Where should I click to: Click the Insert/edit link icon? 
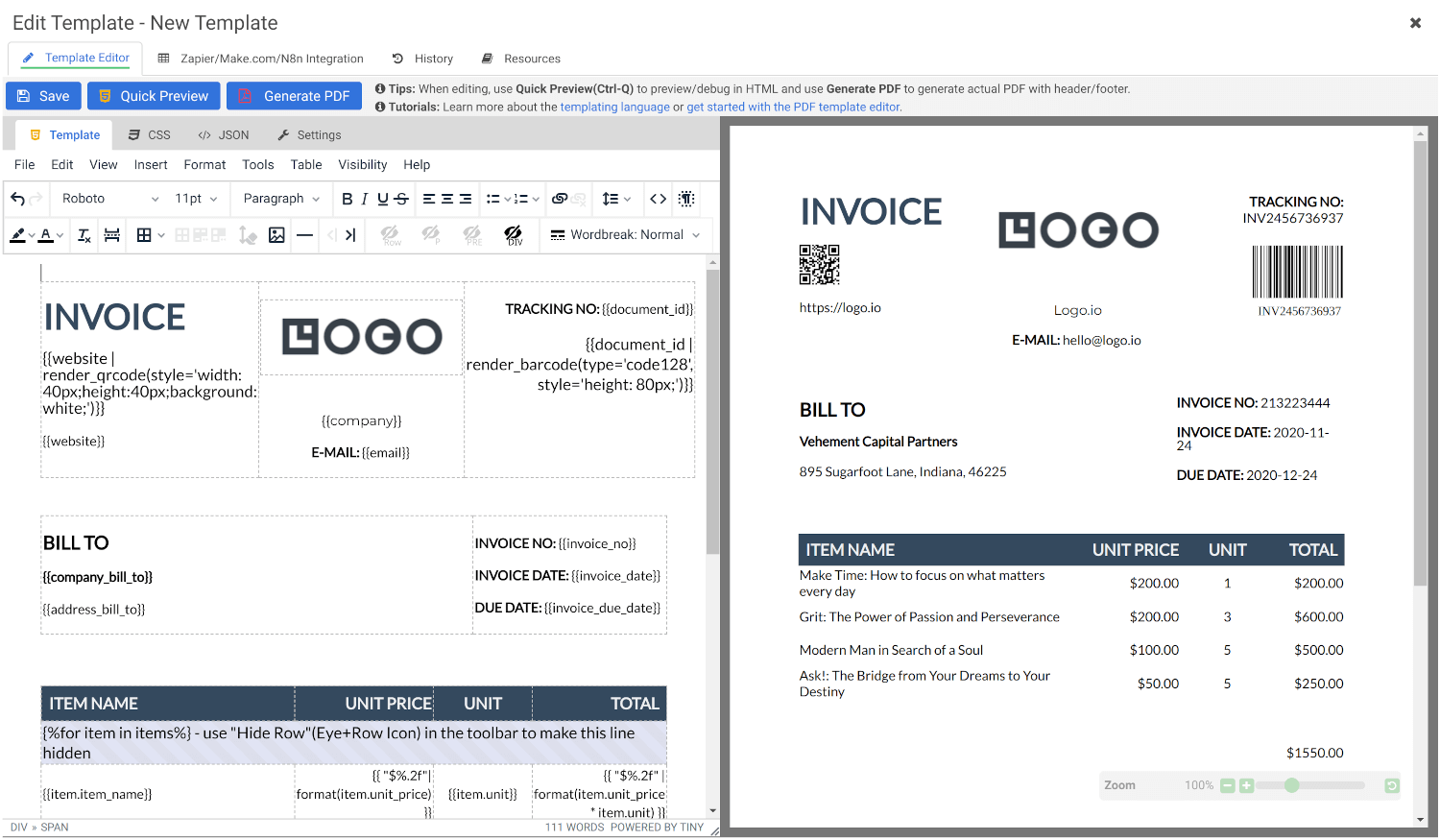[x=560, y=199]
